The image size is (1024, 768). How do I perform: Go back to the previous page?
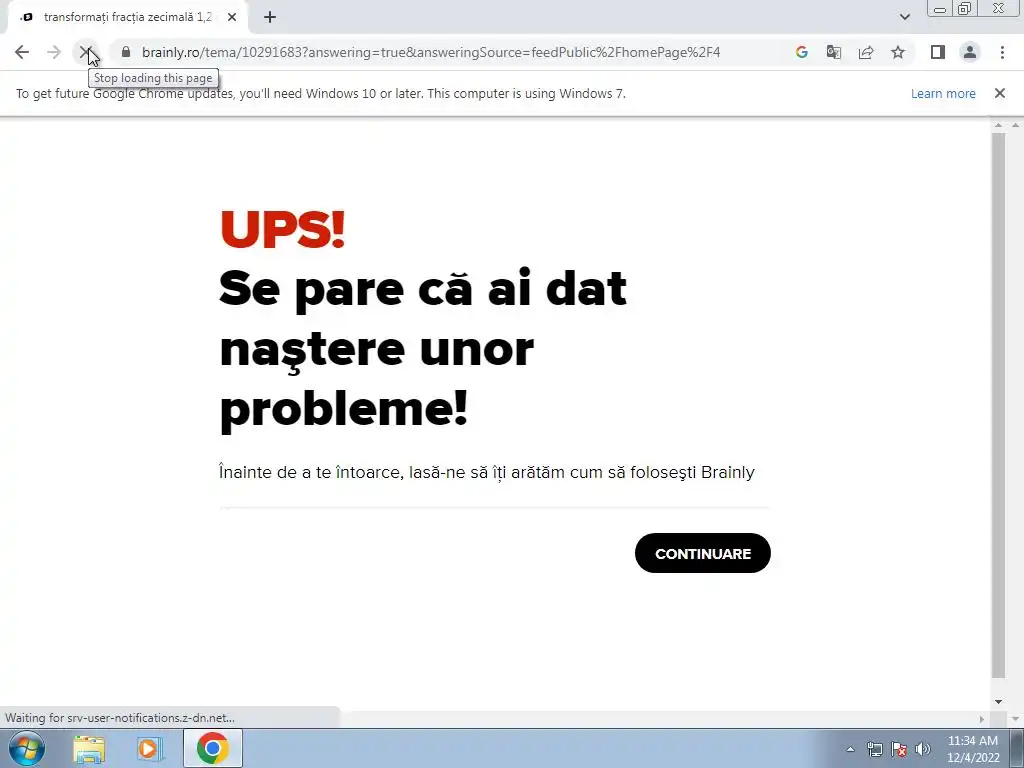22,52
